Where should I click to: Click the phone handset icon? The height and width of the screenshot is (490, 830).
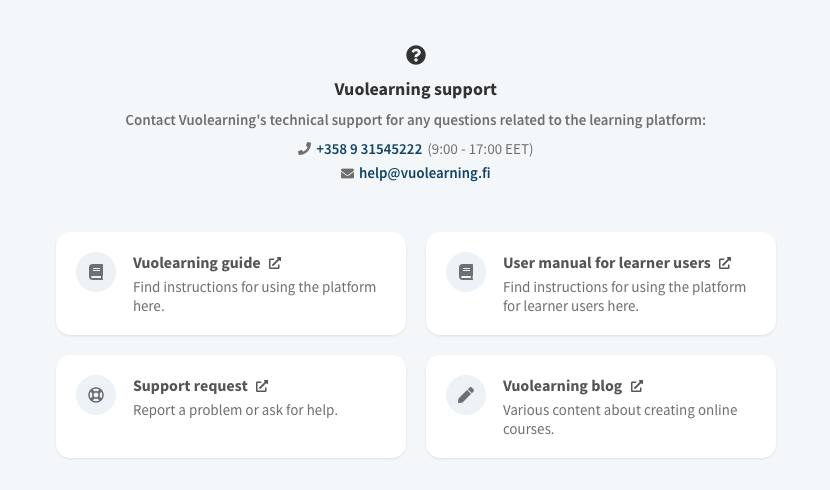[x=304, y=149]
